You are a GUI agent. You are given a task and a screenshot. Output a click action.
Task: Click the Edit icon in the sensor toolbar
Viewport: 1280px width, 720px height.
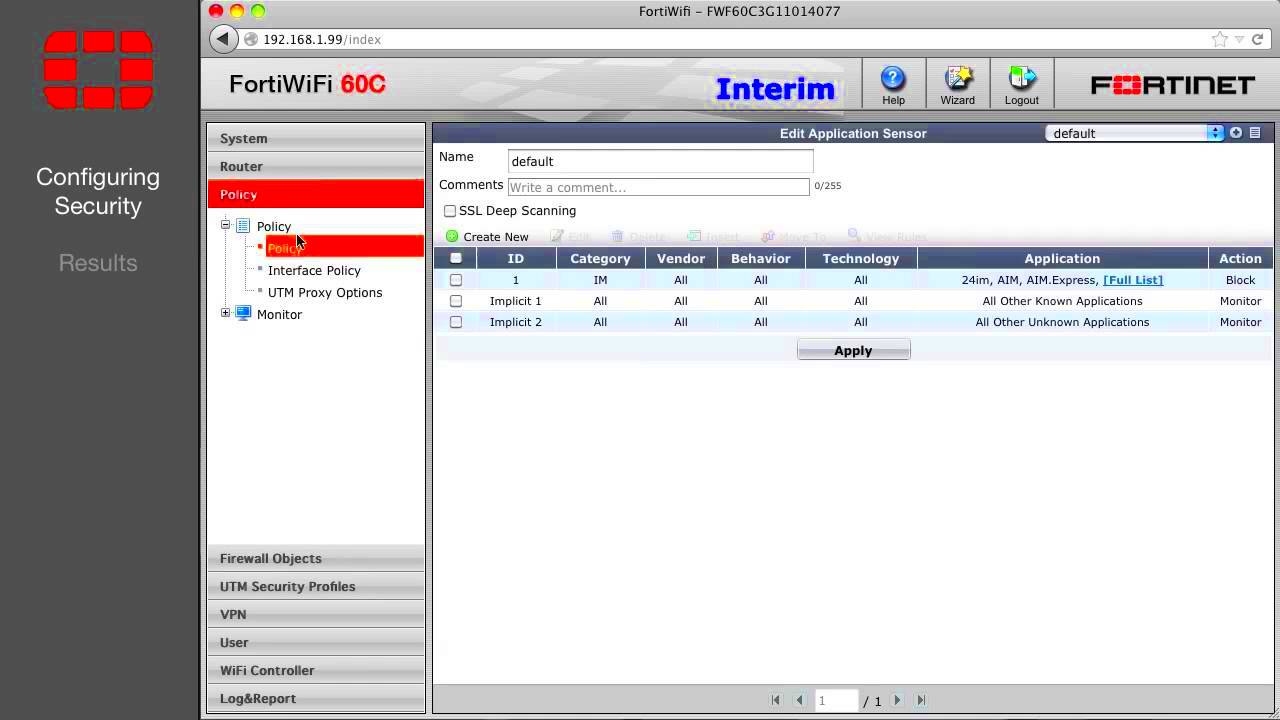[557, 237]
